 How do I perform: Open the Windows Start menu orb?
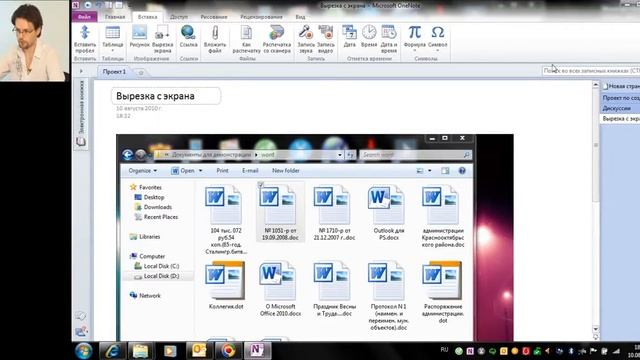pos(84,351)
